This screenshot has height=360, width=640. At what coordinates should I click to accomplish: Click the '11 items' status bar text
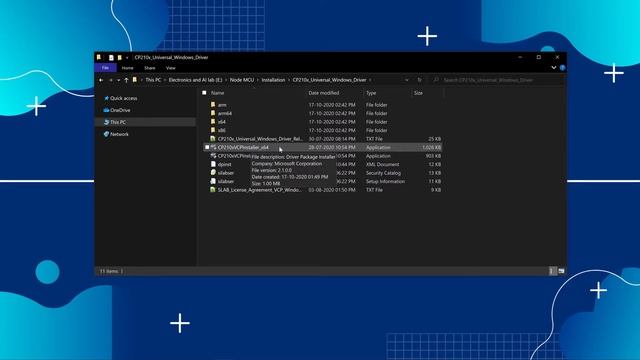click(x=109, y=271)
